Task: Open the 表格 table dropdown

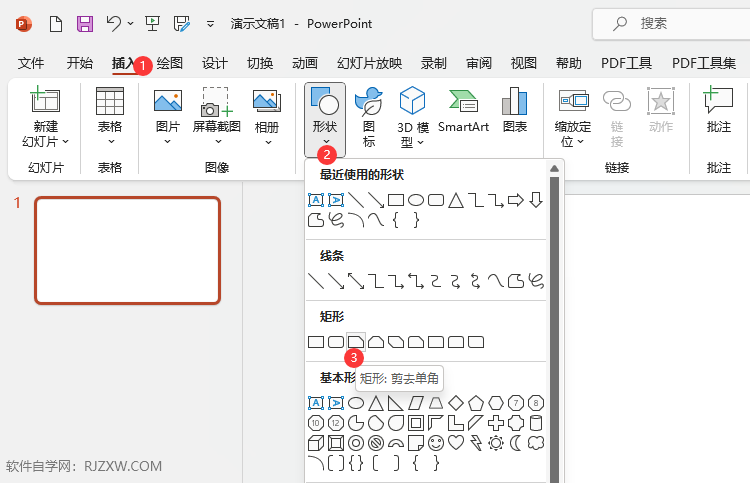Action: pos(111,142)
